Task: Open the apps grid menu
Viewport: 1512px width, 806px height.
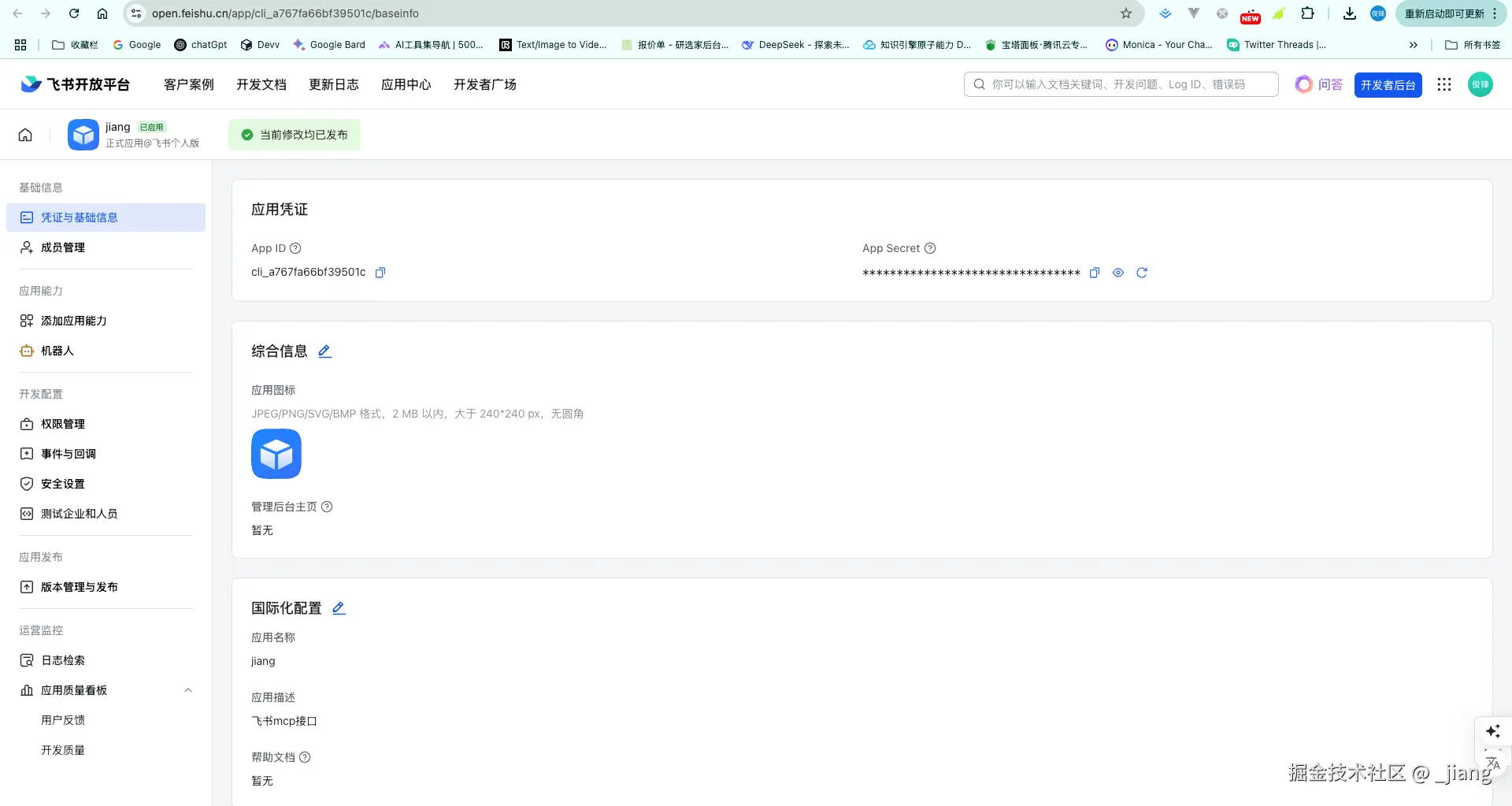Action: pyautogui.click(x=1443, y=84)
